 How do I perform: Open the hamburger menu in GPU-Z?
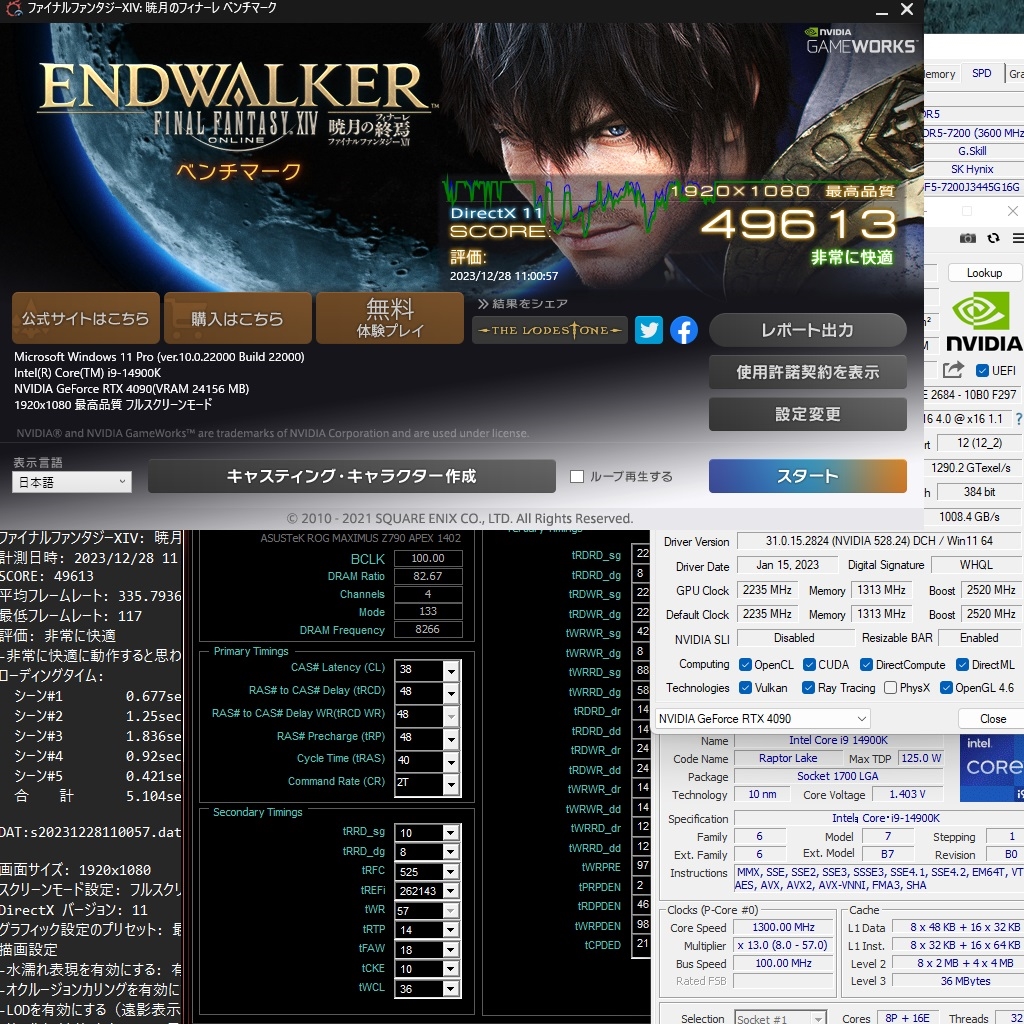coord(1017,238)
